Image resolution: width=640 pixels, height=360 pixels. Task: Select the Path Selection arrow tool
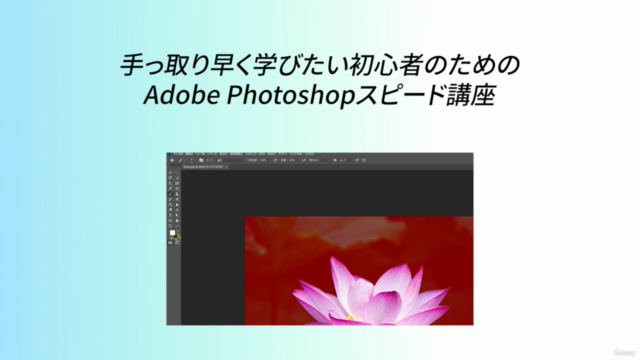pyautogui.click(x=177, y=215)
